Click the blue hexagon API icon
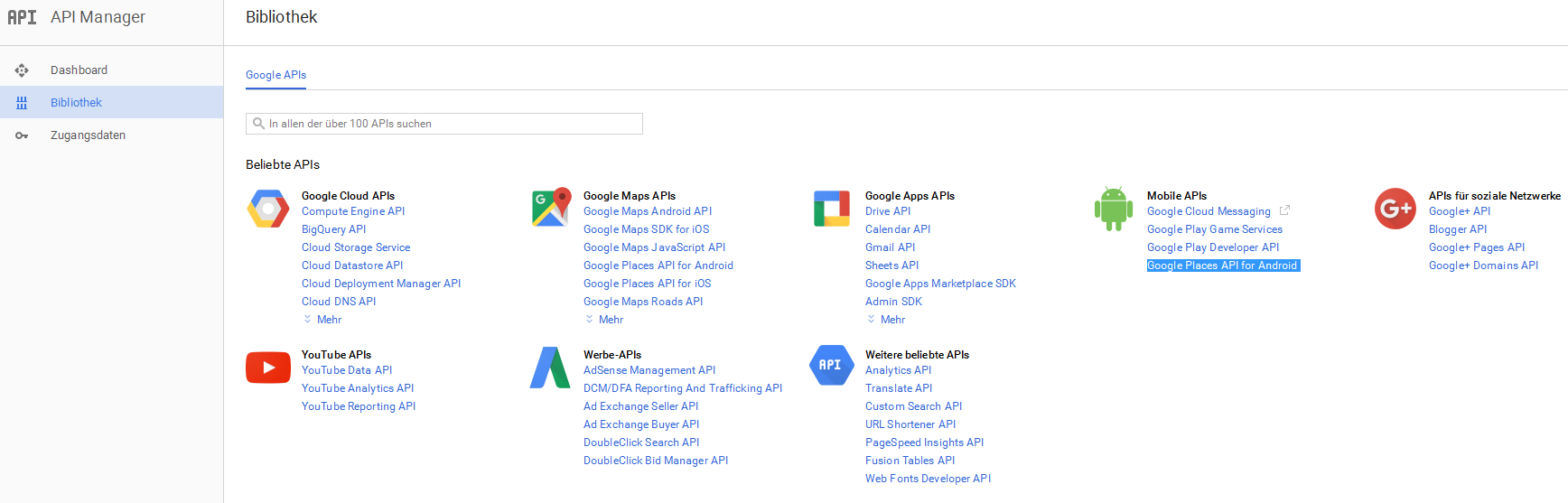This screenshot has height=503, width=1568. 832,365
